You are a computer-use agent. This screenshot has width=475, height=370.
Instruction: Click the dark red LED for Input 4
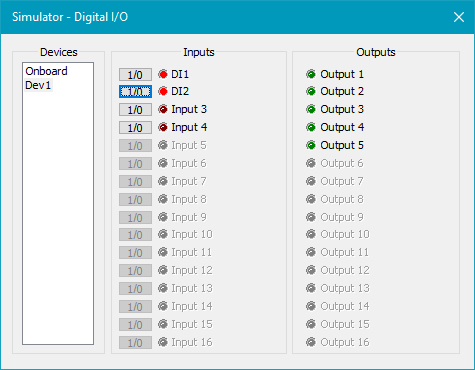click(x=163, y=127)
